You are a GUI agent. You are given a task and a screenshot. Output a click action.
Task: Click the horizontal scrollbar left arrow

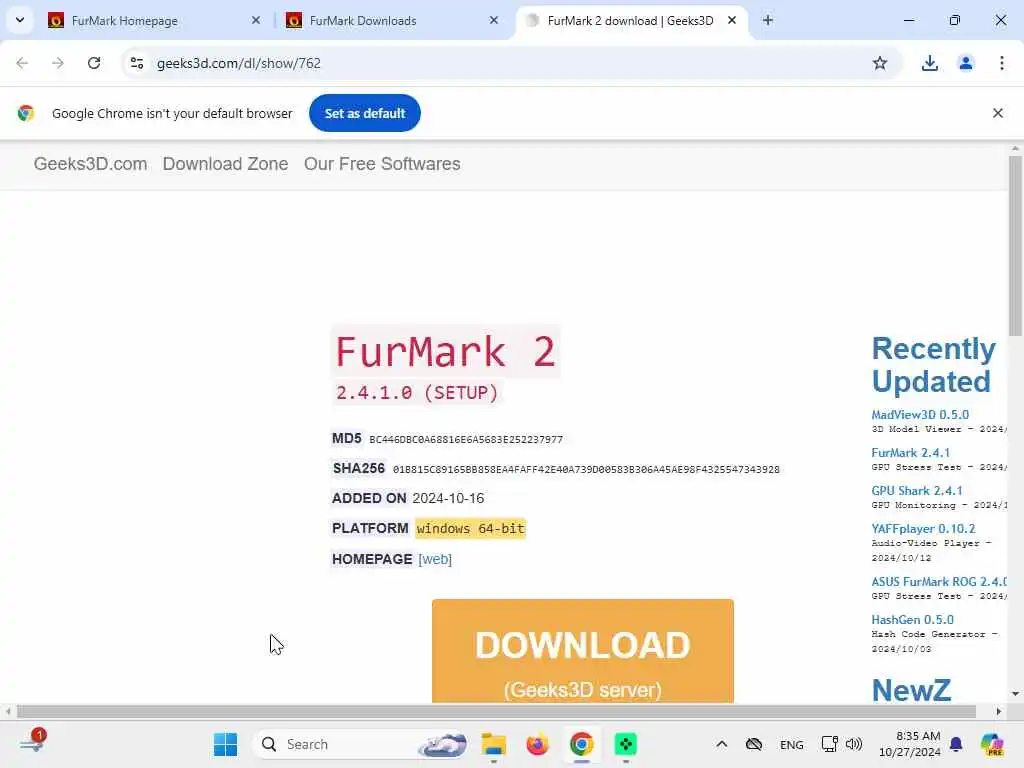pos(7,711)
